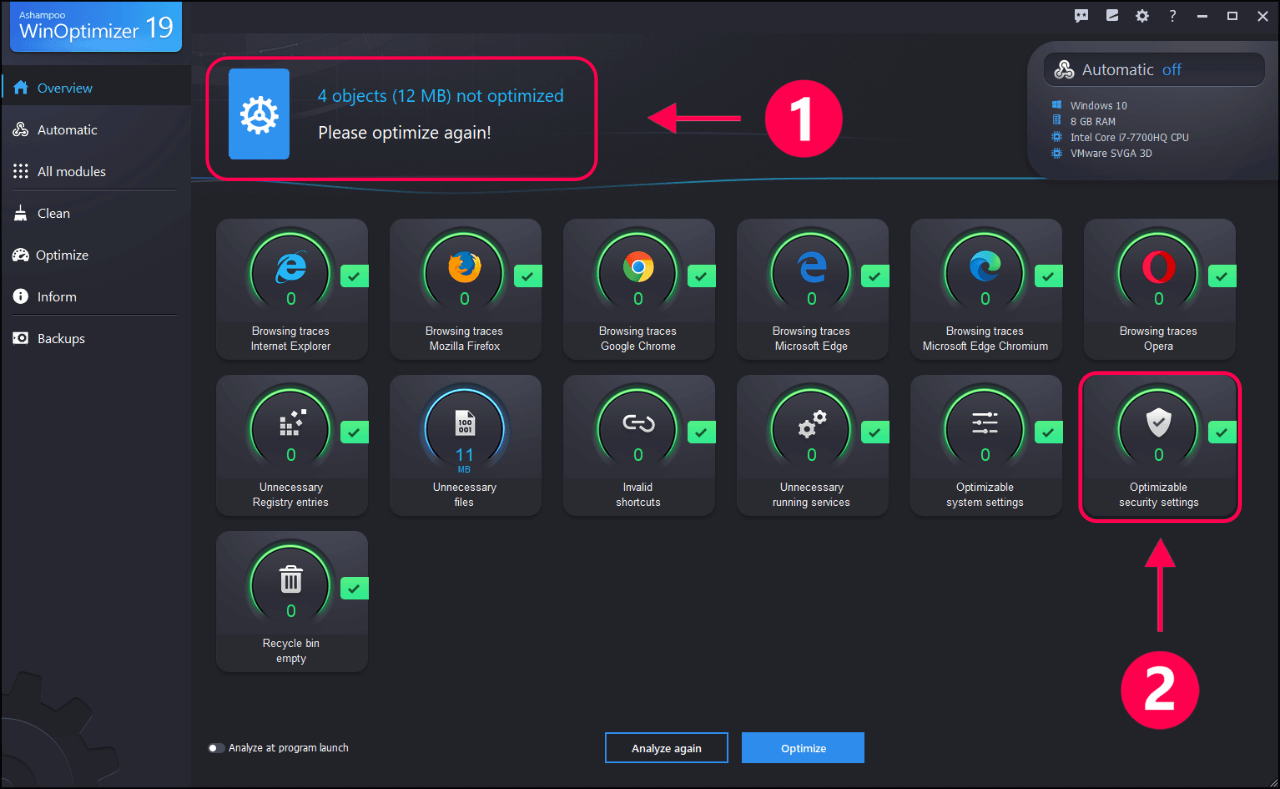
Task: Open settings gear in title bar
Action: [x=1142, y=15]
